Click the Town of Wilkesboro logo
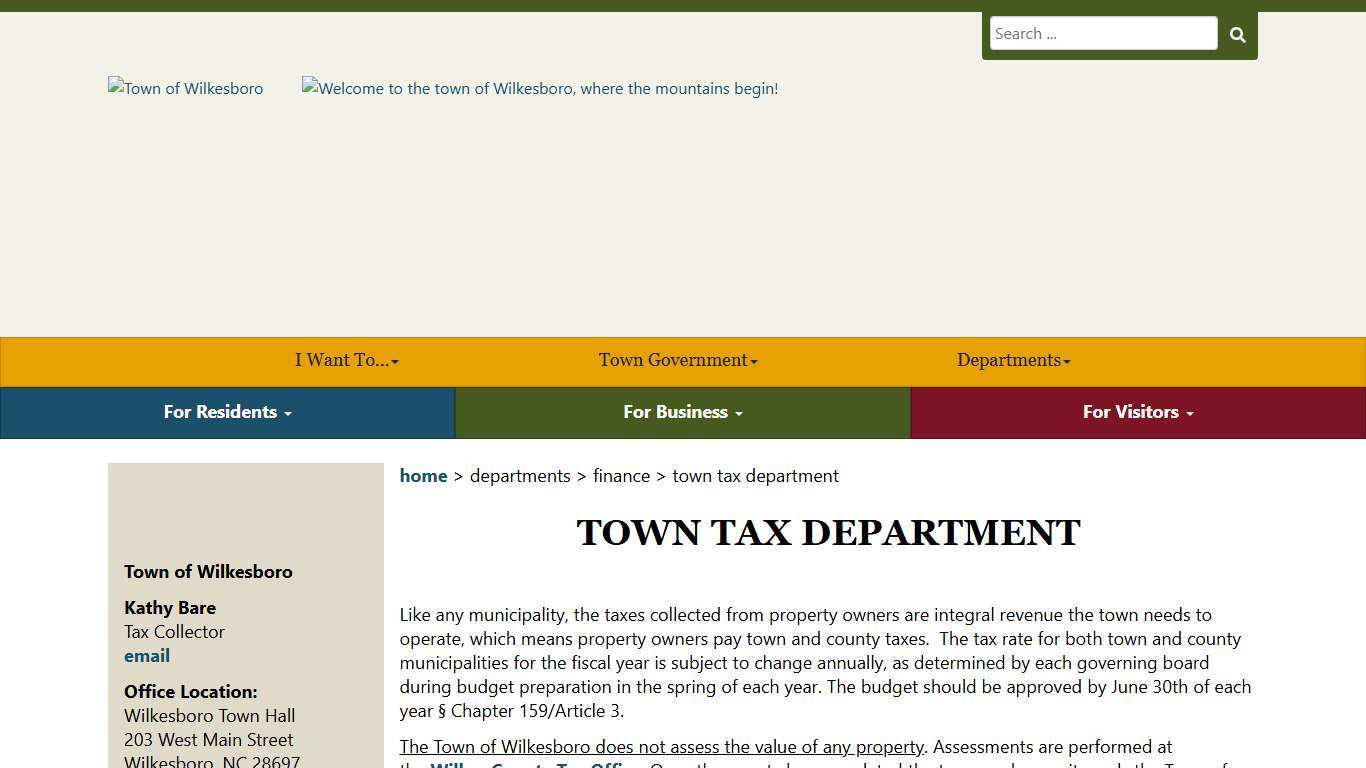Viewport: 1366px width, 768px height. [x=185, y=88]
